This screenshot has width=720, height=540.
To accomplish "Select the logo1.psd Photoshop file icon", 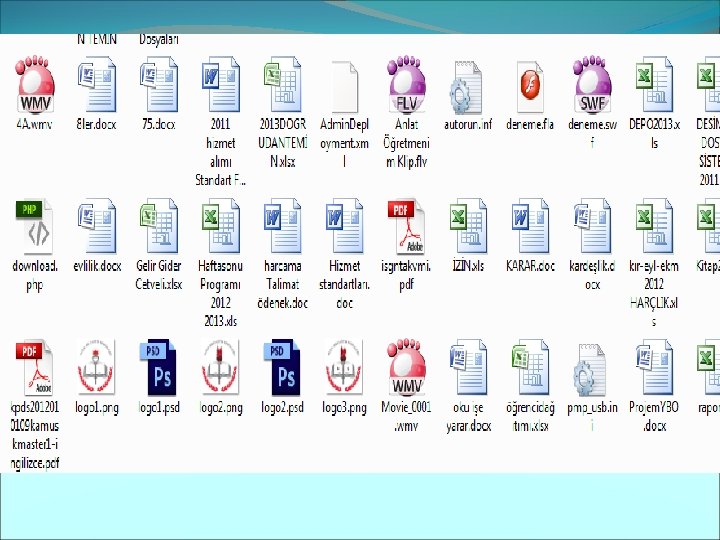I will coord(158,367).
